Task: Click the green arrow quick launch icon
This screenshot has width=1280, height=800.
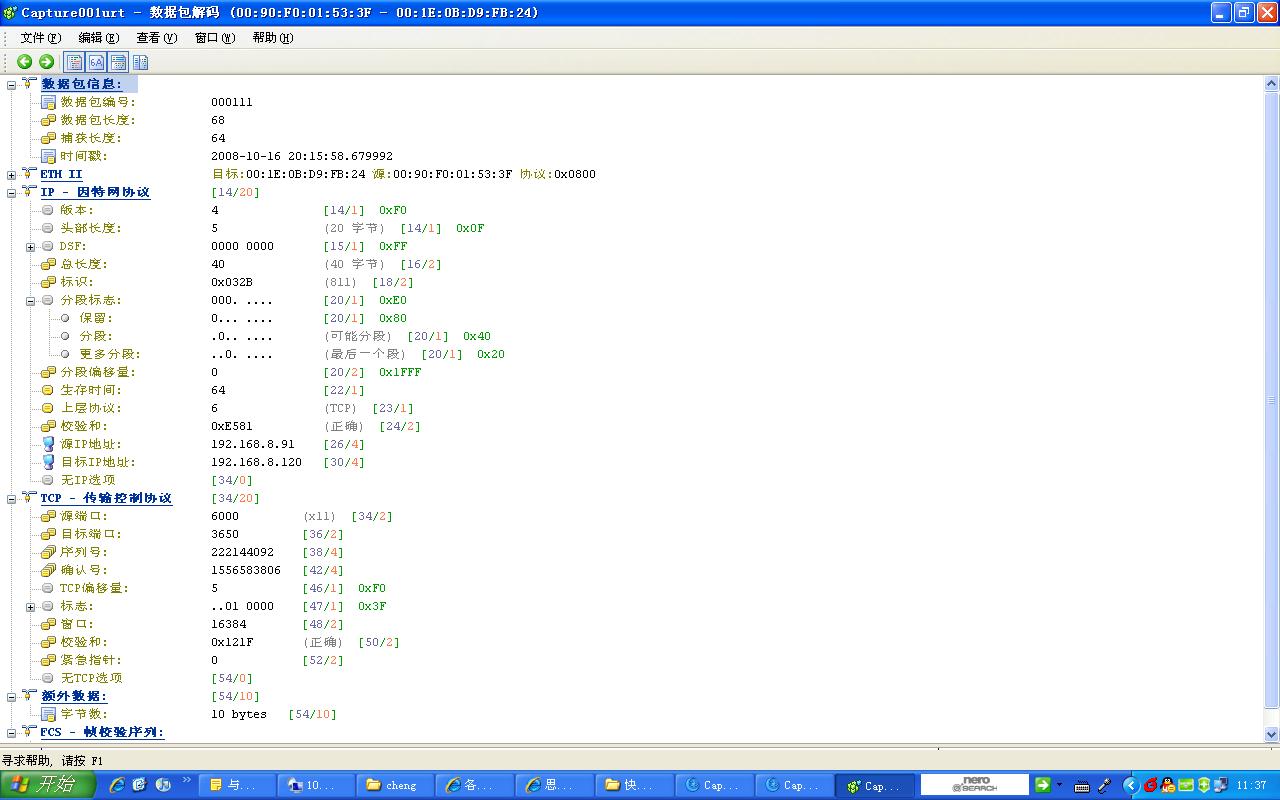Action: point(1045,785)
